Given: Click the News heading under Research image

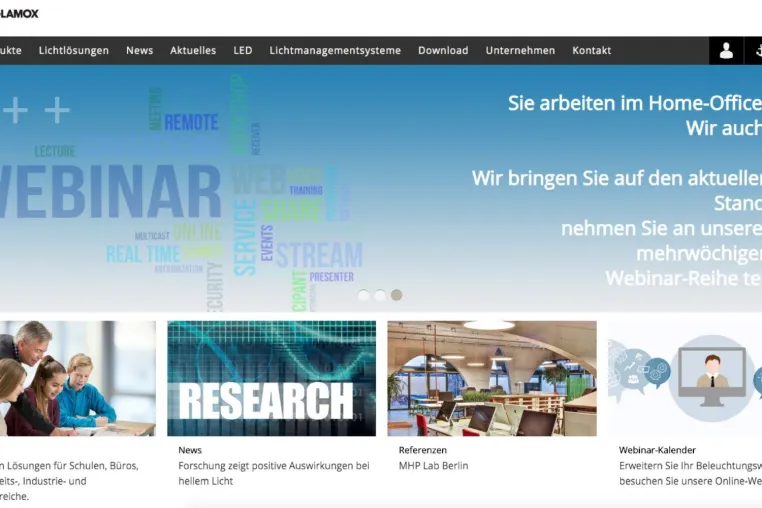Looking at the screenshot, I should (x=190, y=450).
